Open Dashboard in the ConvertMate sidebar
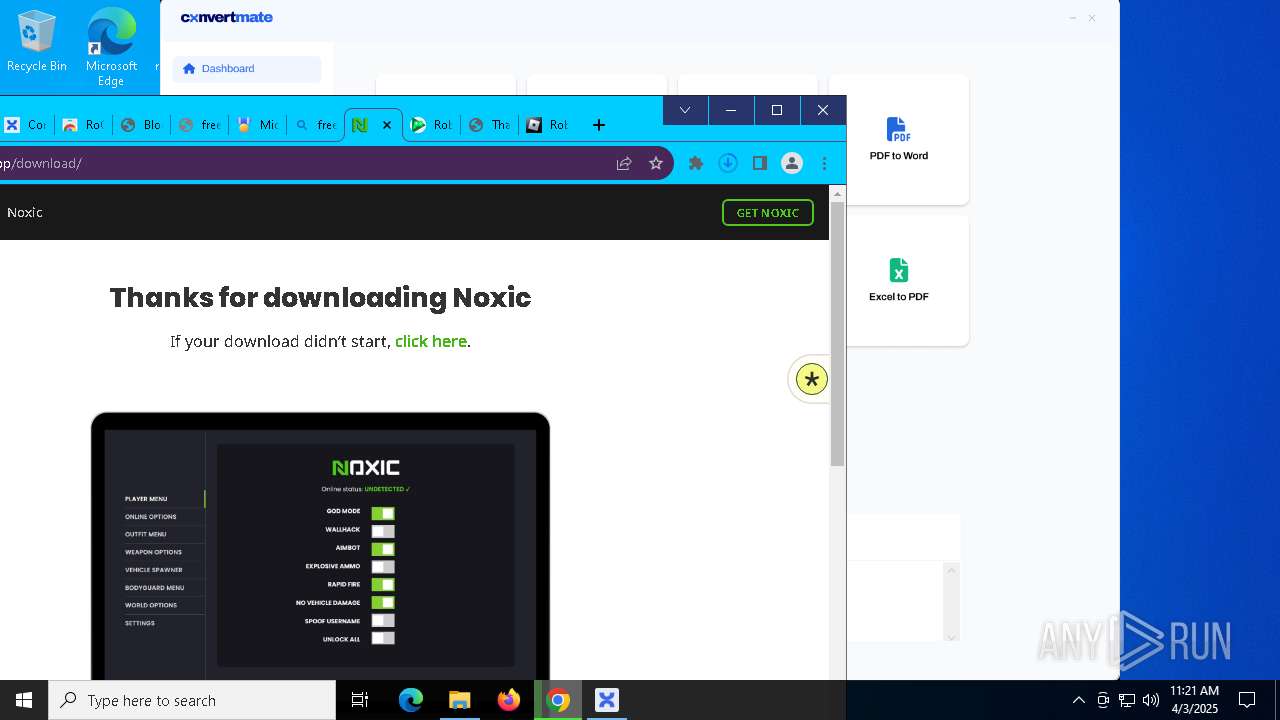 coord(247,68)
